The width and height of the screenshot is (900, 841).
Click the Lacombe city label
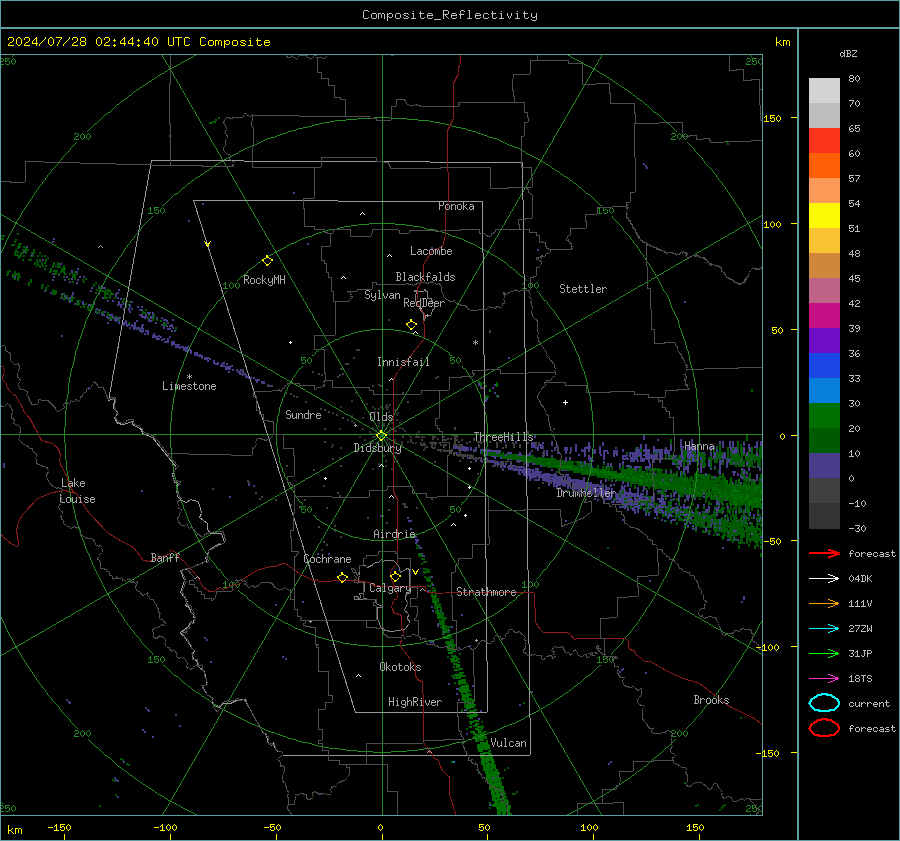coord(431,251)
